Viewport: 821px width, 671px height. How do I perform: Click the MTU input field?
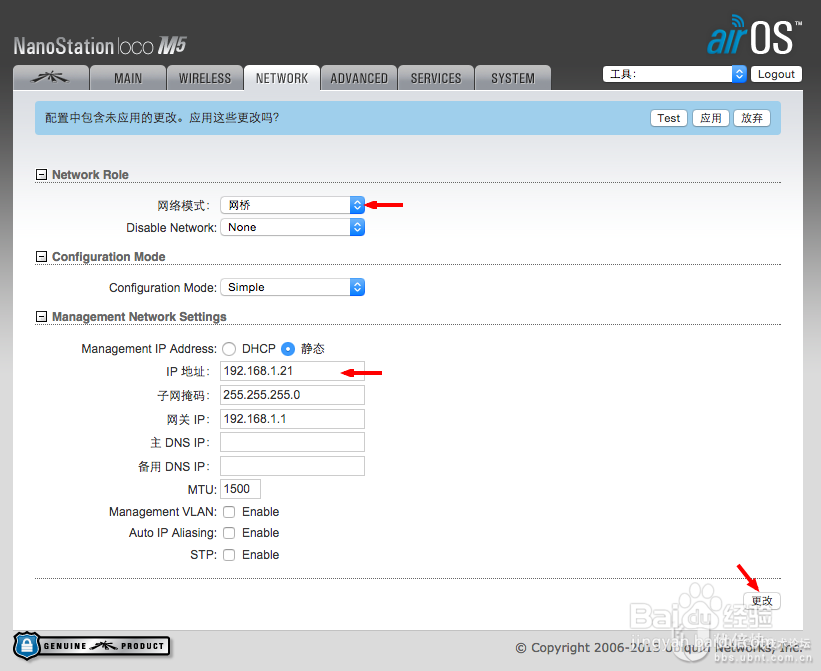pos(240,489)
